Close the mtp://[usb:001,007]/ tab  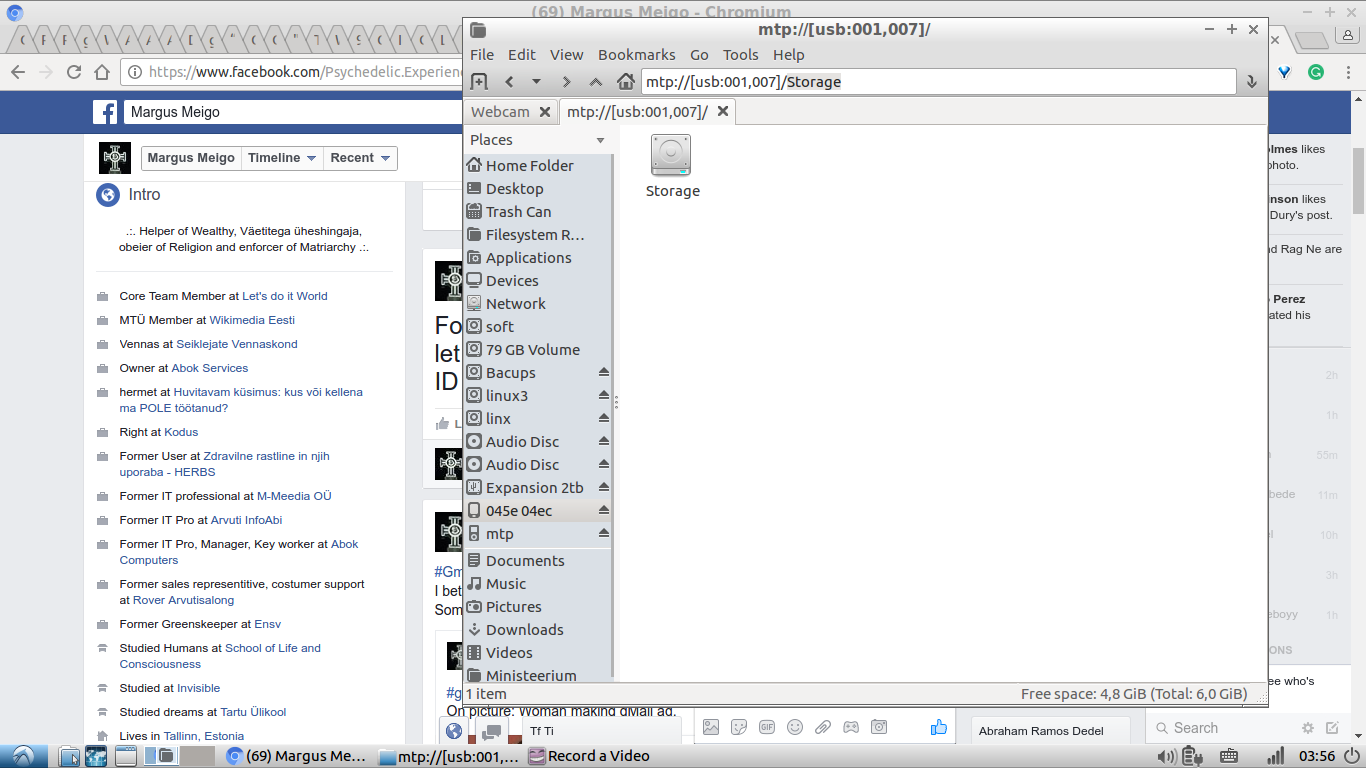pyautogui.click(x=723, y=112)
